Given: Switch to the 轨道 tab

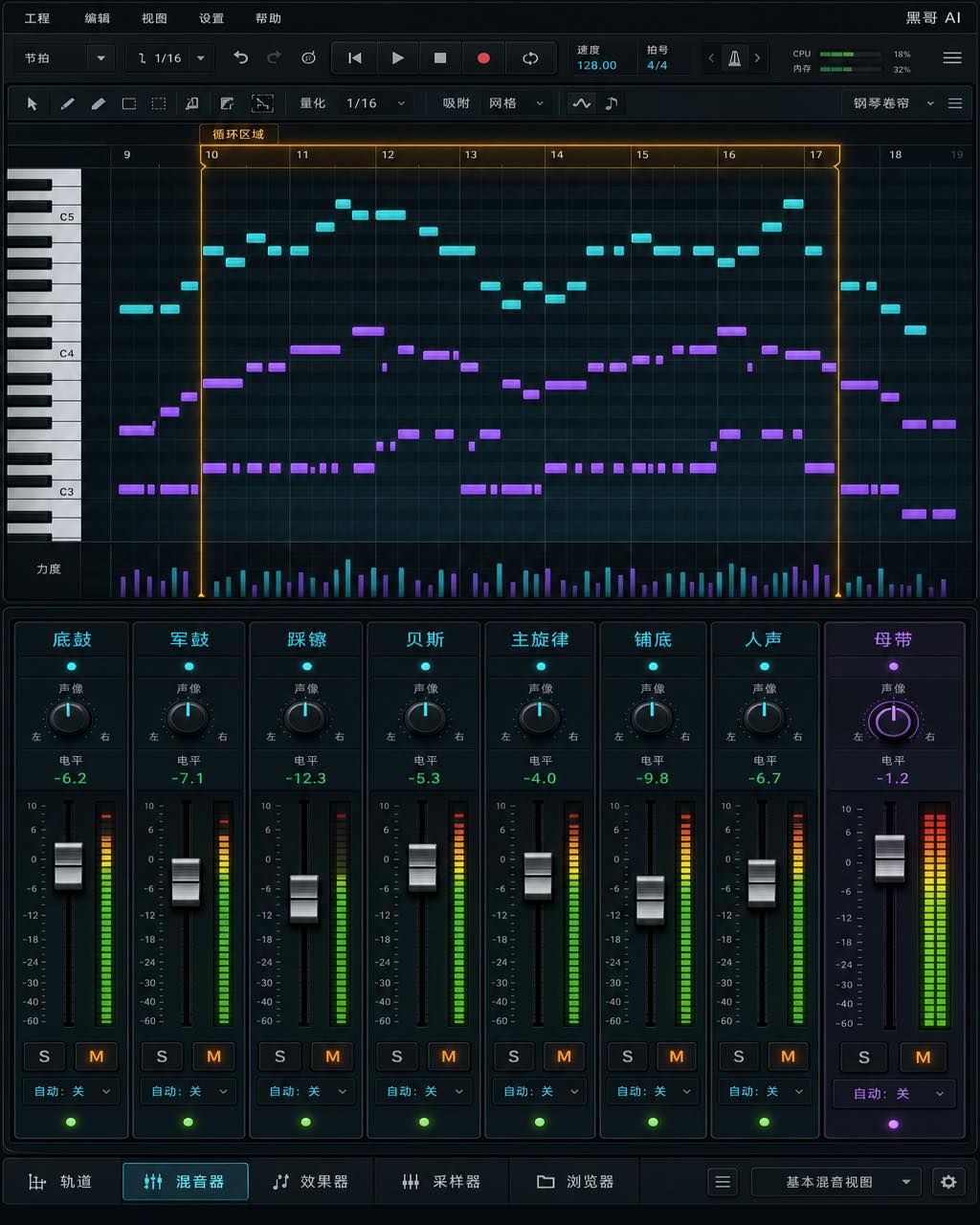Looking at the screenshot, I should pos(61,1182).
